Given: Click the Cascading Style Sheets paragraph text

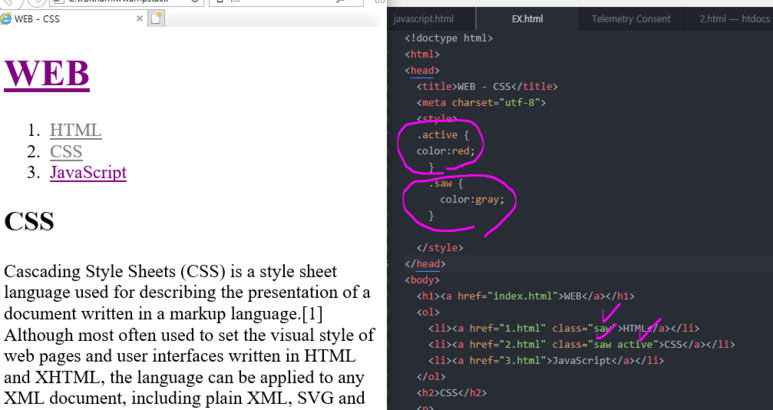Looking at the screenshot, I should (x=190, y=334).
